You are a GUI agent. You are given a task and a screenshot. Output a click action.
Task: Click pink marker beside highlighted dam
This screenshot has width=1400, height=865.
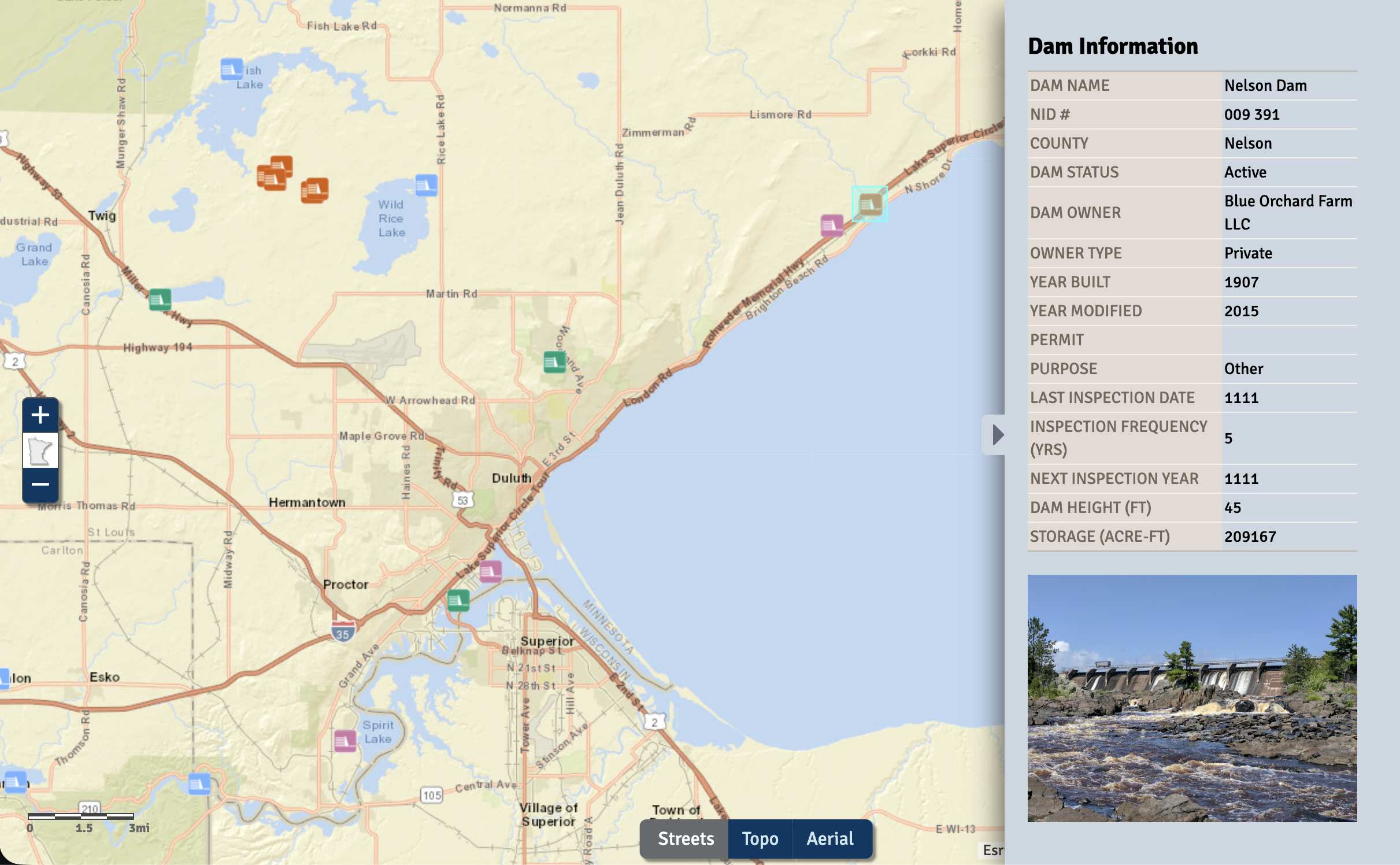832,226
